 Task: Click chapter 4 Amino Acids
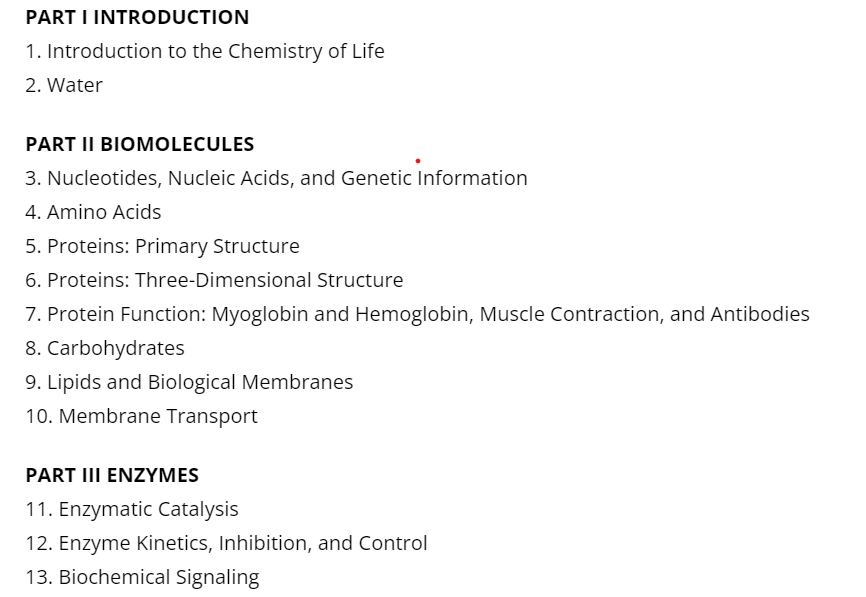tap(93, 212)
